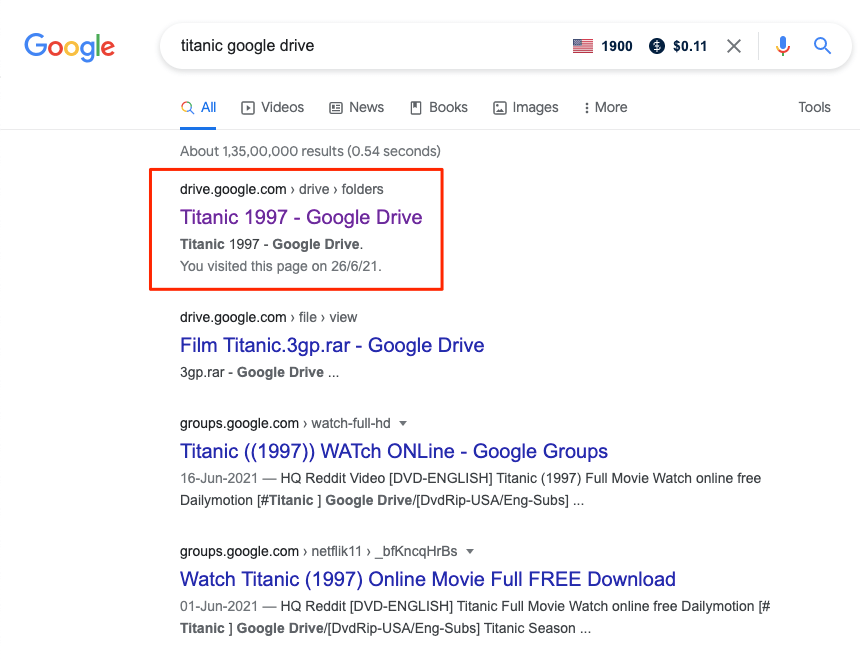
Task: Switch to the News tab
Action: coord(357,108)
